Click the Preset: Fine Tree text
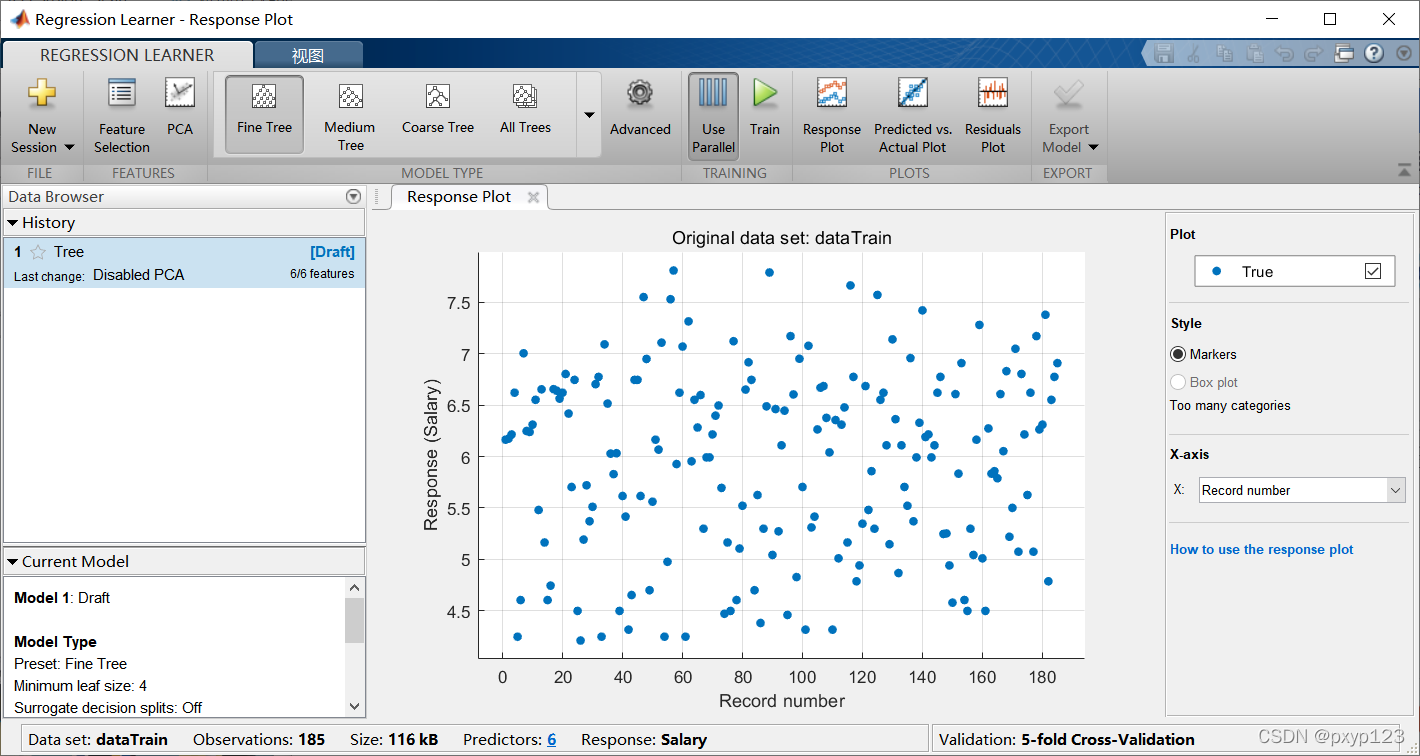Screen dimensions: 1420x756 (x=70, y=664)
